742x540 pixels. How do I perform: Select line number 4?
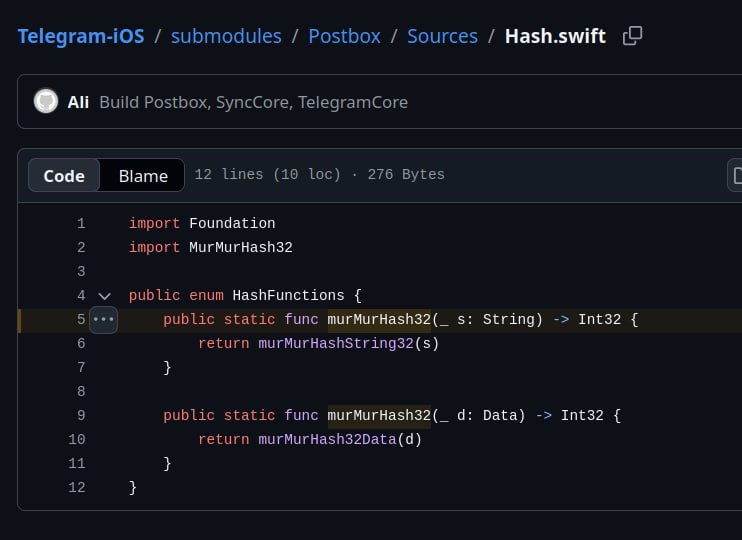(x=81, y=296)
